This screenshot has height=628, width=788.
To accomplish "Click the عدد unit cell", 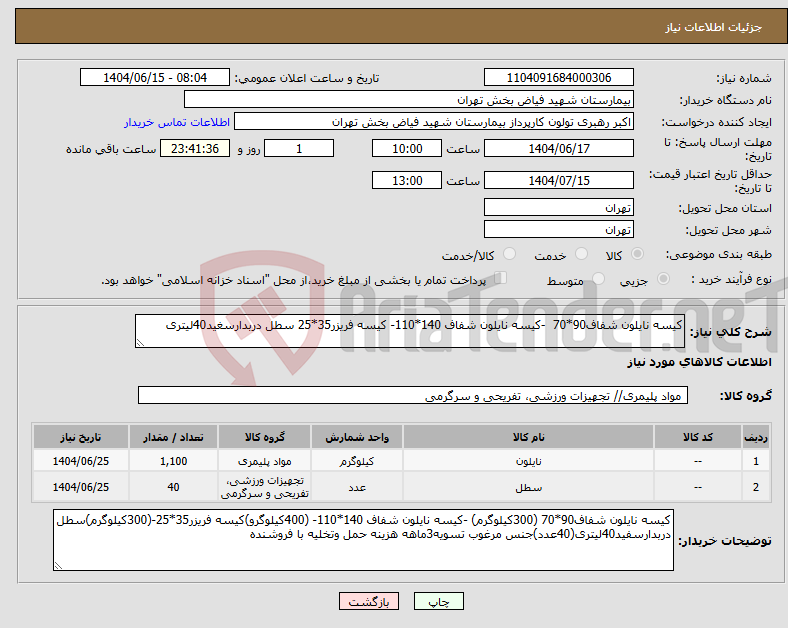I will click(x=357, y=487).
